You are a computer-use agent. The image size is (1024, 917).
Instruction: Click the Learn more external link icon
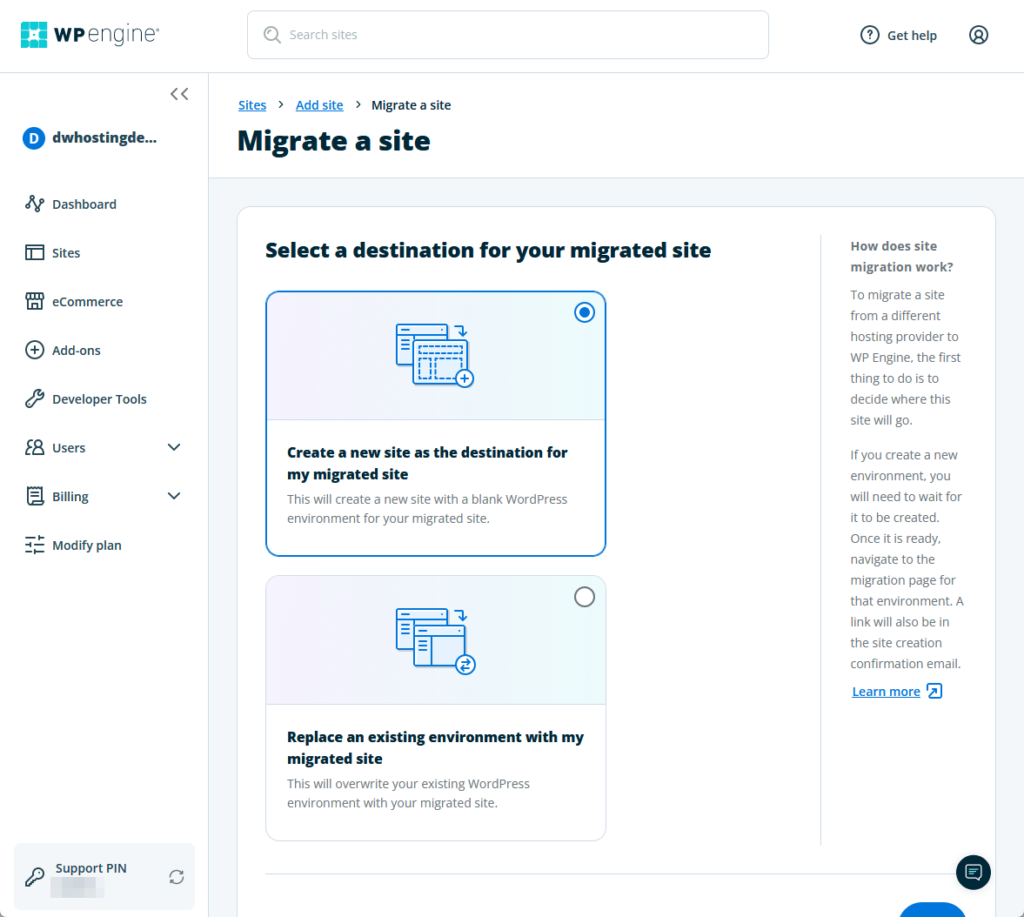(935, 691)
